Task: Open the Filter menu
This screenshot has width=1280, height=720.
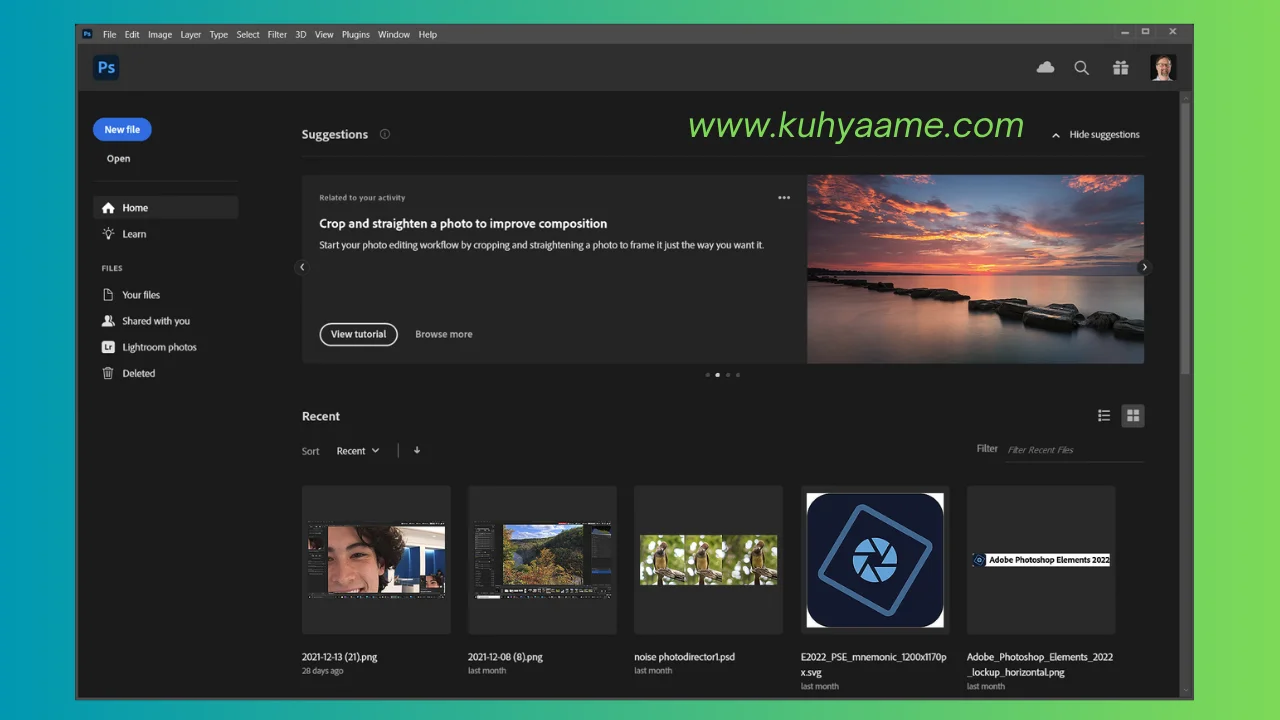Action: coord(277,34)
